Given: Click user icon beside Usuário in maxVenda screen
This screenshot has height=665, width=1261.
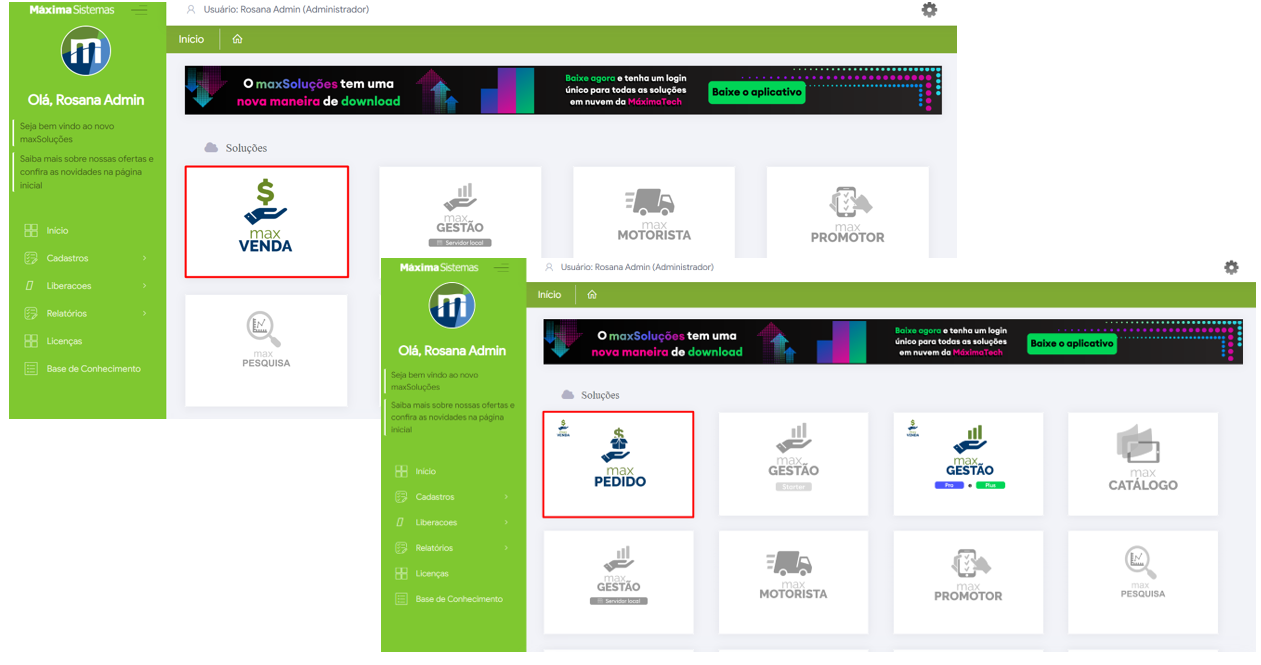Looking at the screenshot, I should tap(191, 10).
